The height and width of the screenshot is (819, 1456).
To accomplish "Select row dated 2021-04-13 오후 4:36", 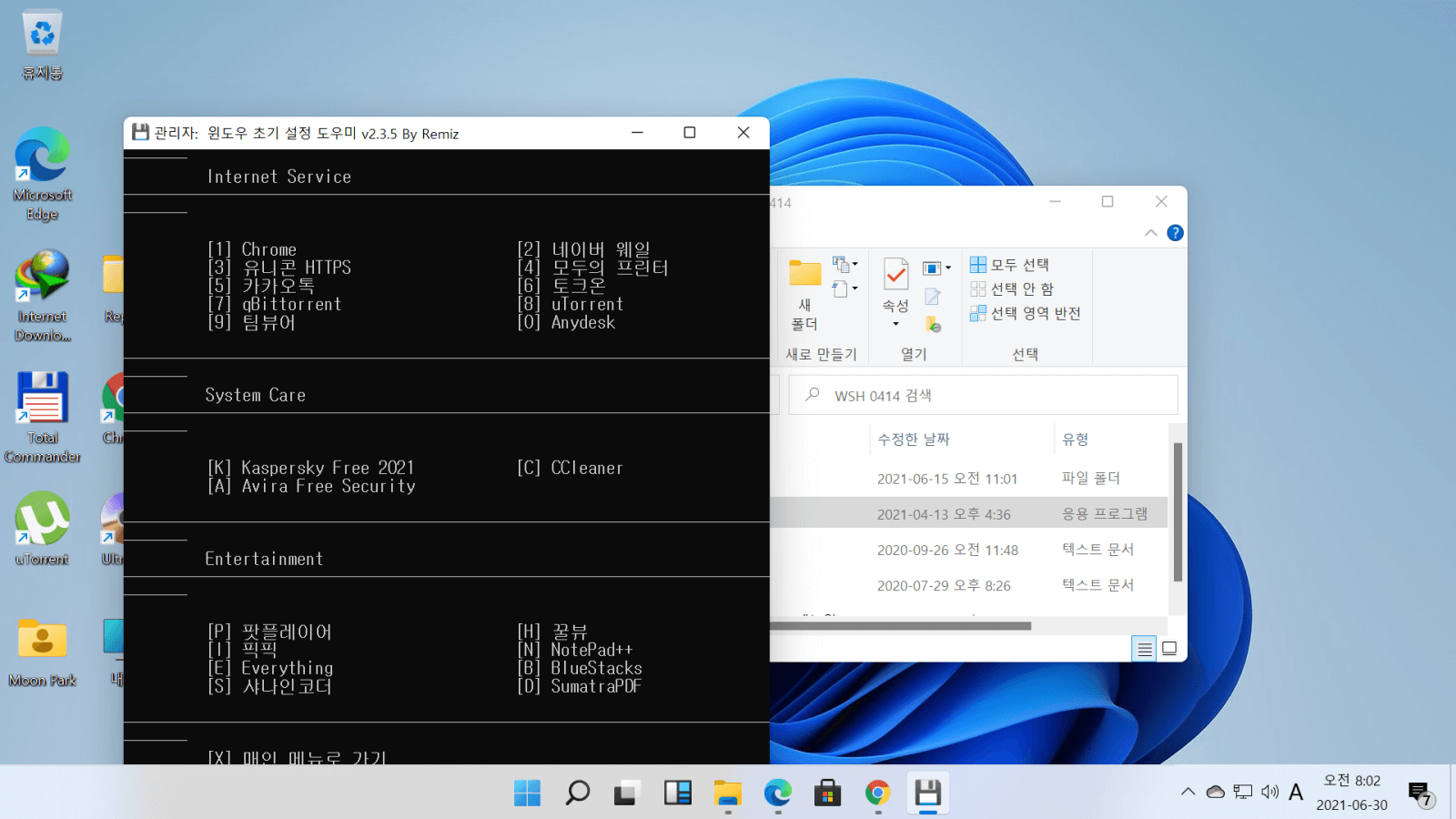I will point(968,513).
